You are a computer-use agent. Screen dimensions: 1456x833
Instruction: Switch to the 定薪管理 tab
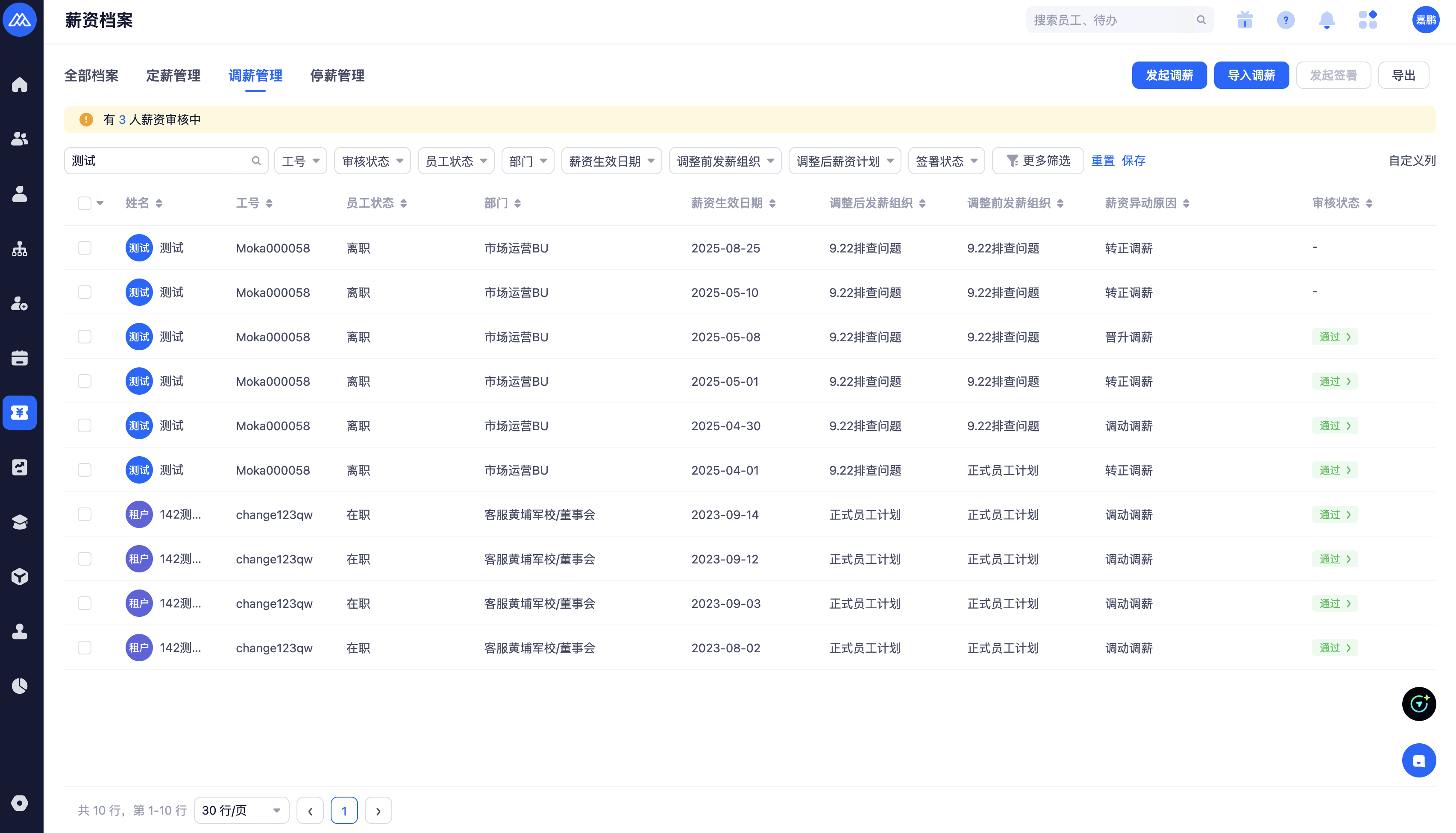(173, 76)
